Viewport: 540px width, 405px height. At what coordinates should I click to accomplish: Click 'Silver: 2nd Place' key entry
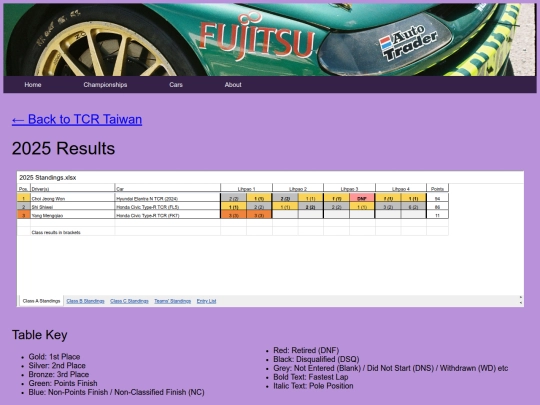57,366
